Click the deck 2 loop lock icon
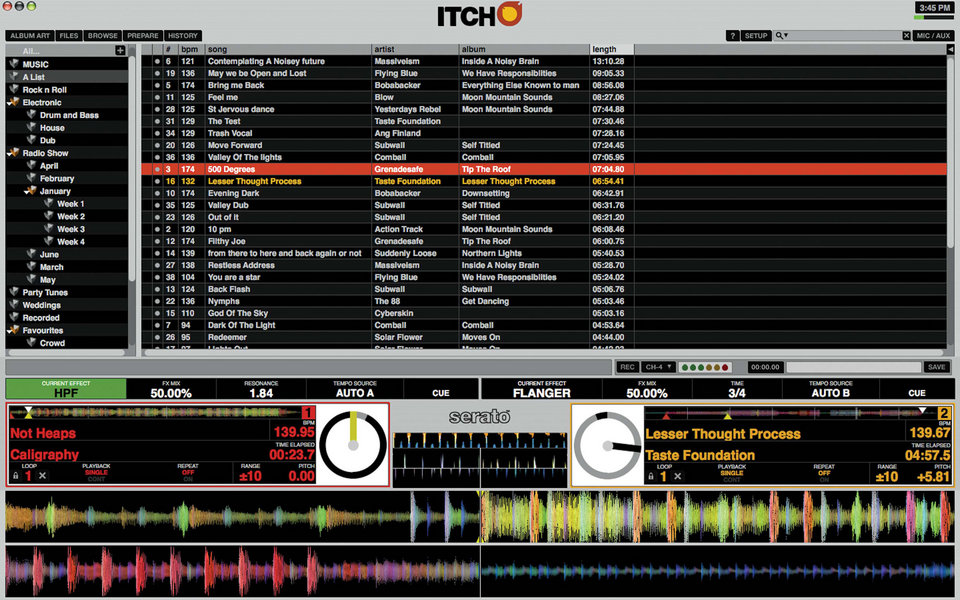Screen dimensions: 960x600 (x=651, y=476)
